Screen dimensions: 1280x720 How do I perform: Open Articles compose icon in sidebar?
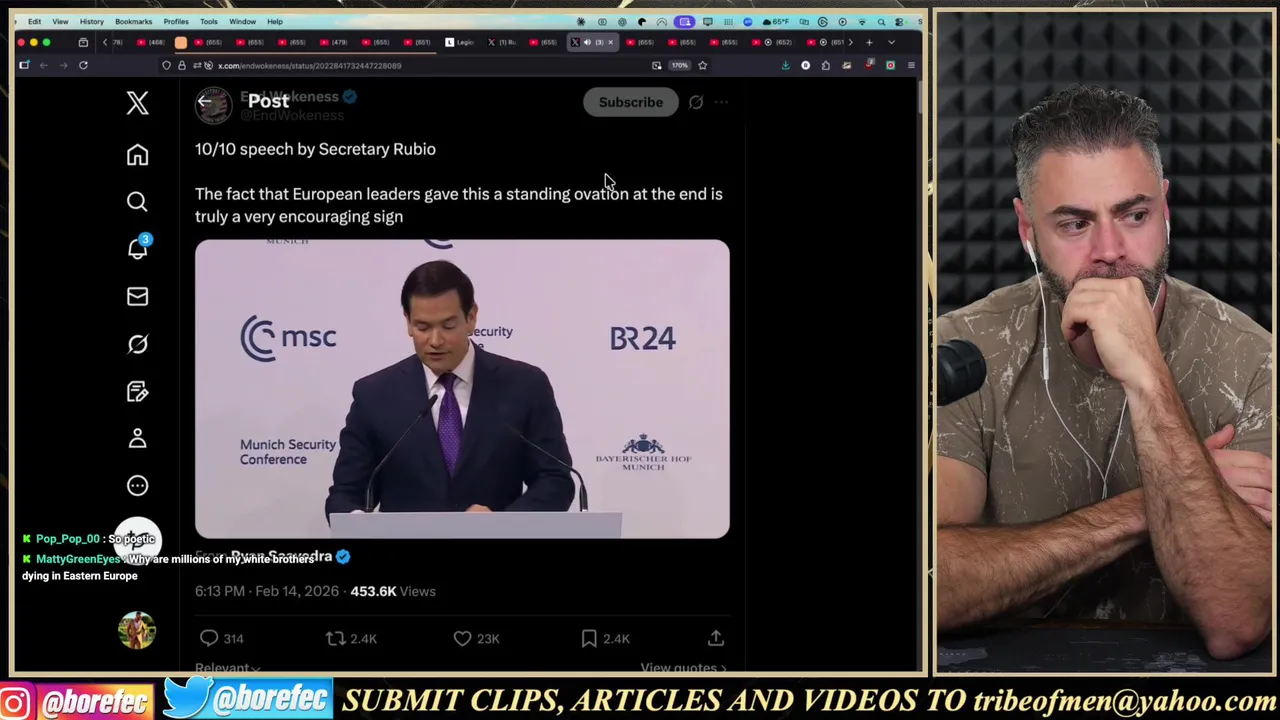[x=137, y=391]
